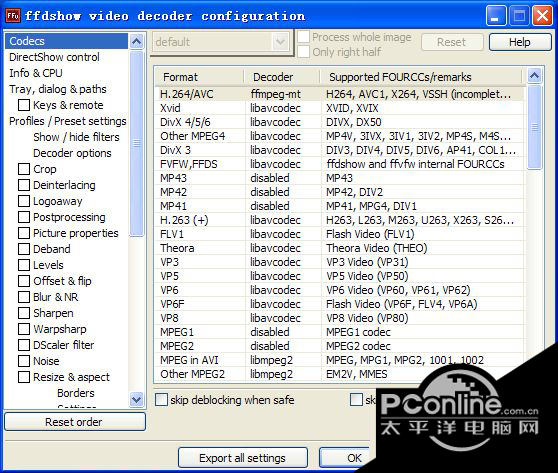The width and height of the screenshot is (558, 473).
Task: Click disabled decoder cell for MPEG1
Action: (270, 332)
